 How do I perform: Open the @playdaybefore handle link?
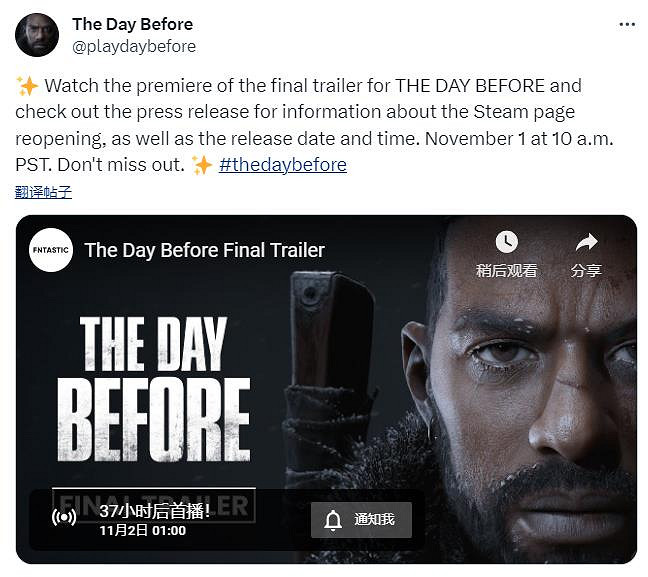click(x=134, y=46)
